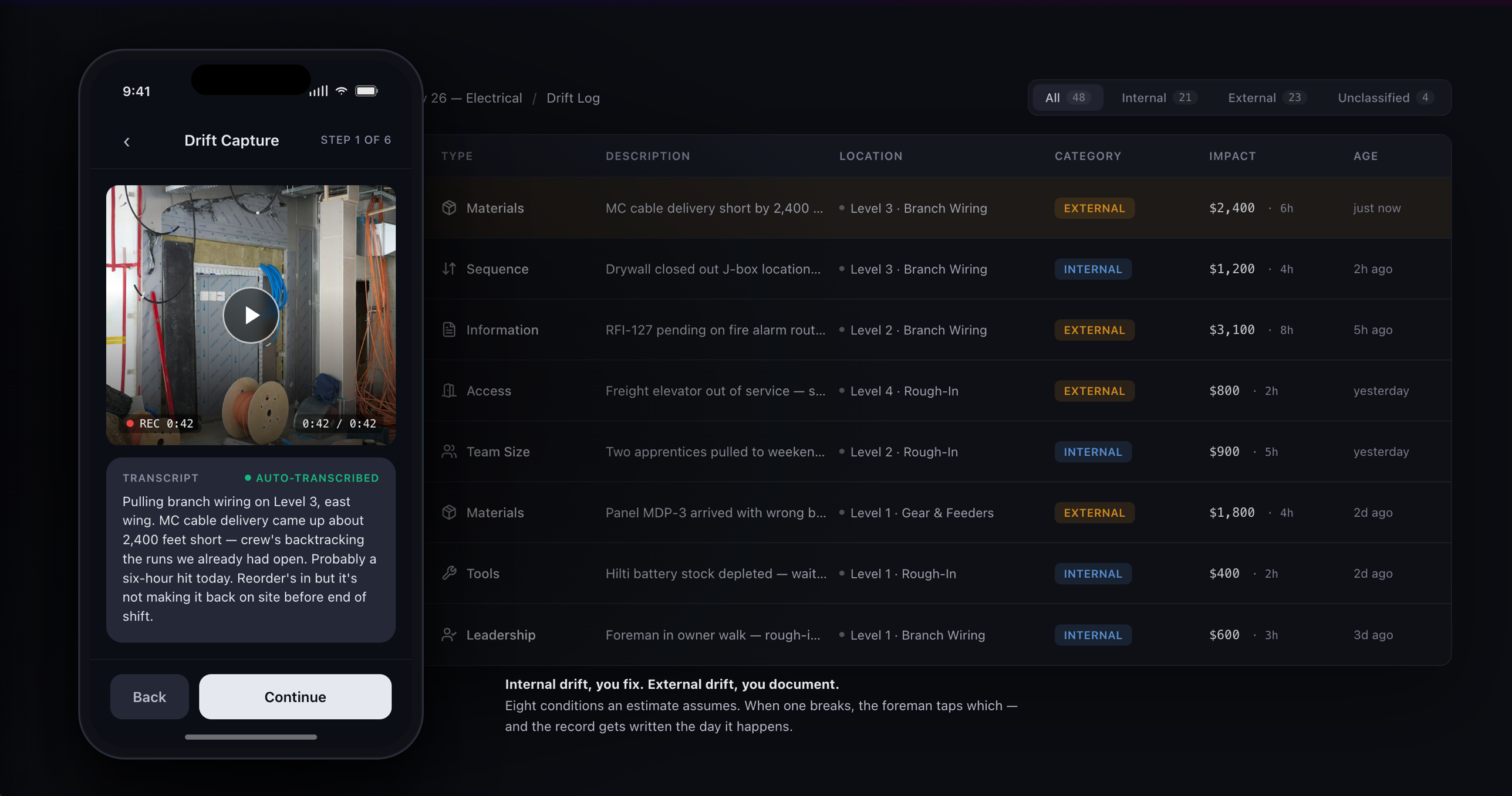
Task: Click the Sequence arrows icon
Action: coord(449,269)
